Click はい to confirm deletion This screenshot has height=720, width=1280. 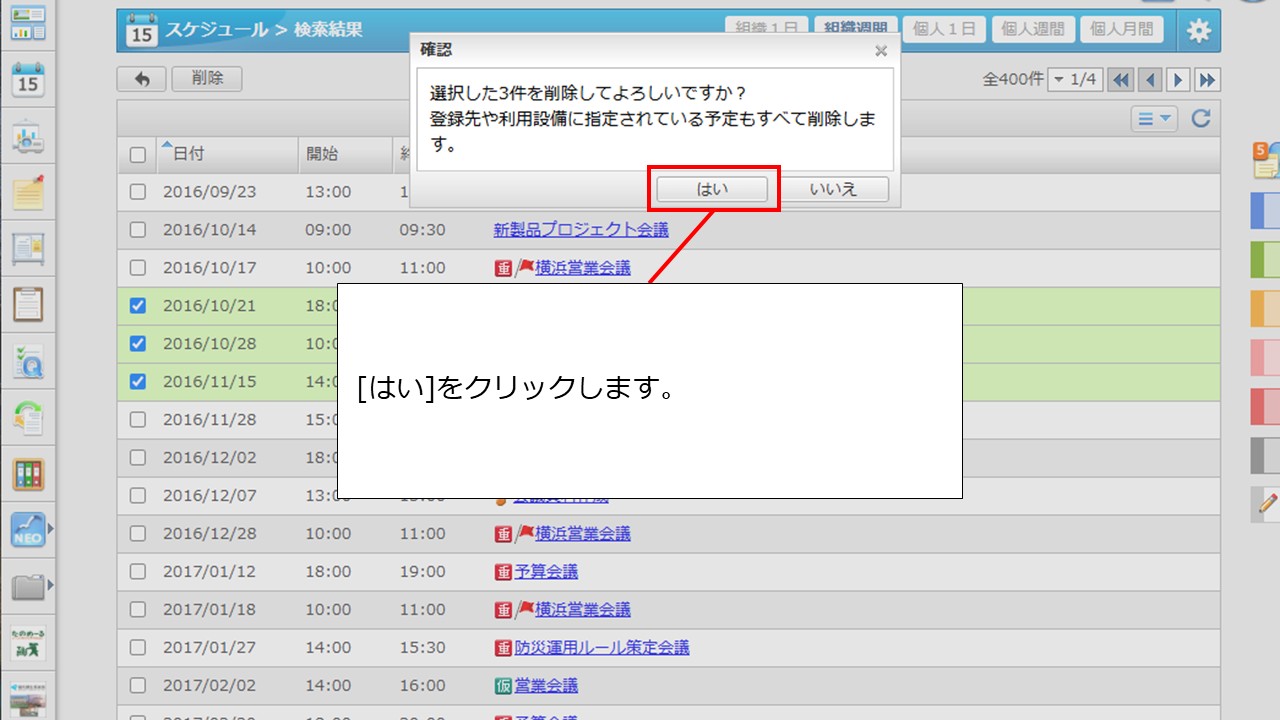[x=712, y=189]
